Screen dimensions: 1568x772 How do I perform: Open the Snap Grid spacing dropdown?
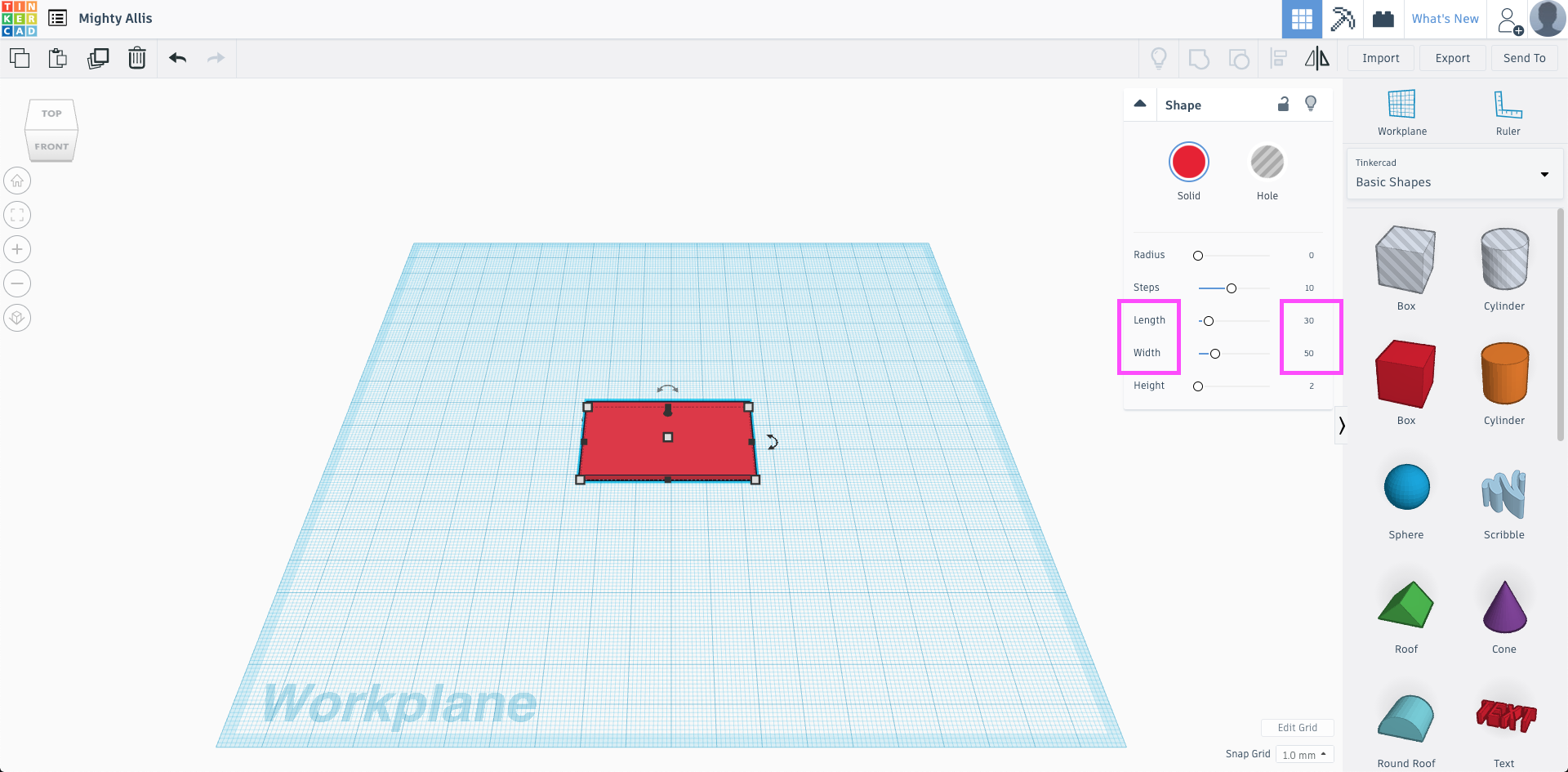(1303, 754)
